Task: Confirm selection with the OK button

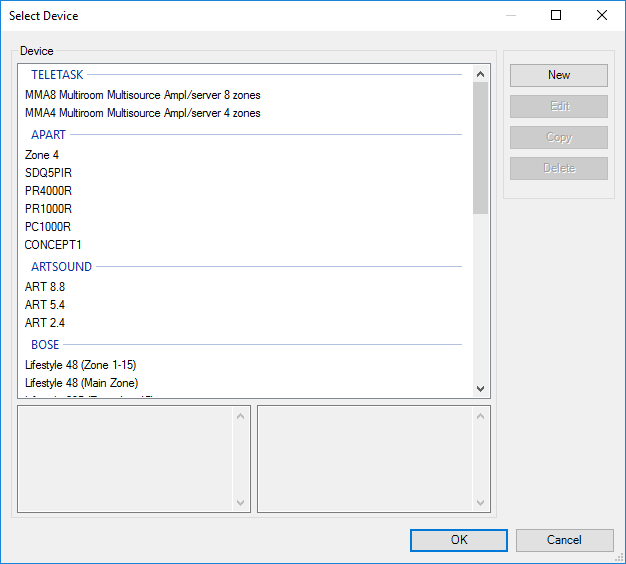Action: point(458,540)
